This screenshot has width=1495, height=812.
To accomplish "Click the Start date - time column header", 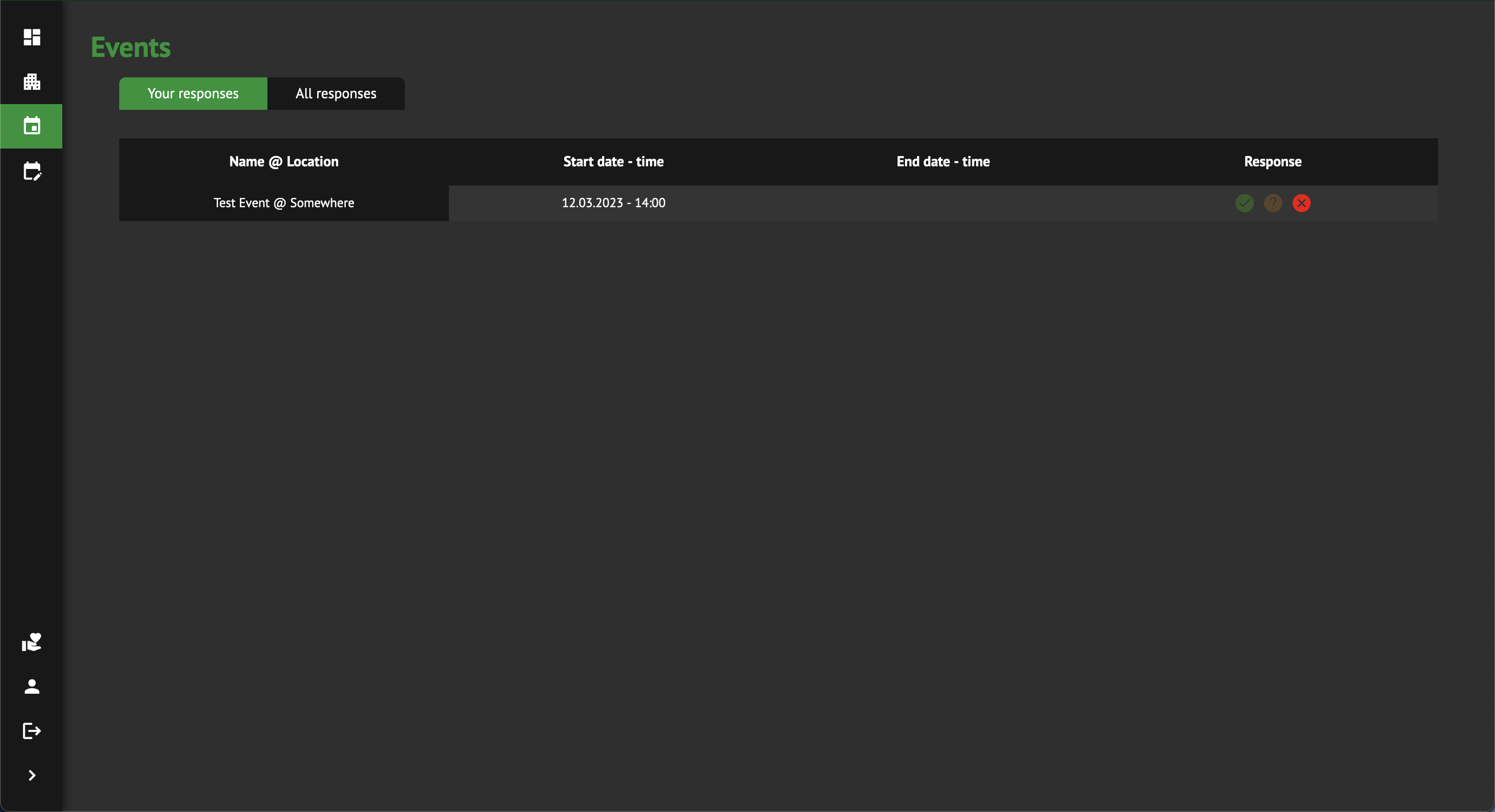I will 614,162.
